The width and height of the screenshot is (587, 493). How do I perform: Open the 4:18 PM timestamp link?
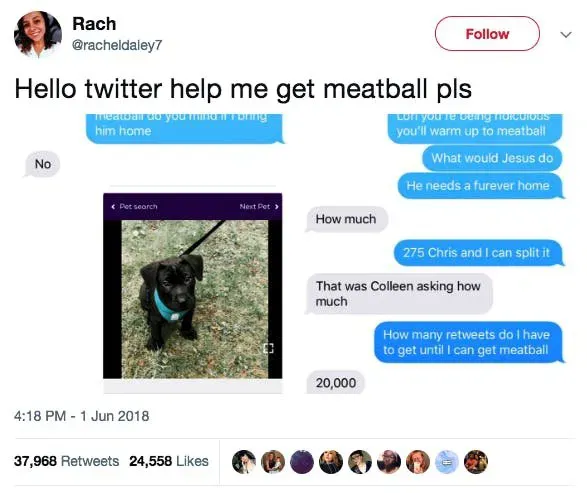click(81, 416)
